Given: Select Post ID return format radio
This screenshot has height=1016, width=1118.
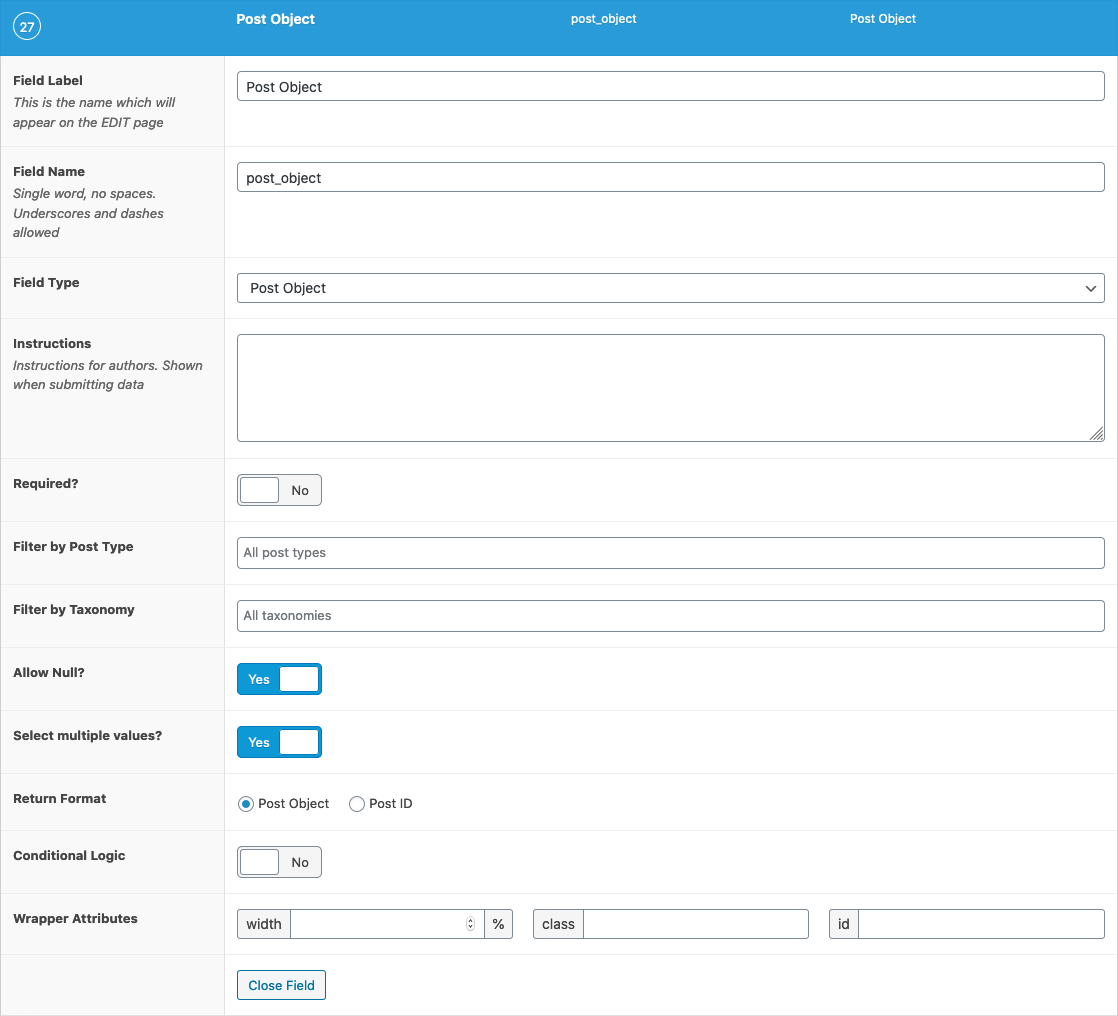Looking at the screenshot, I should click(x=357, y=804).
